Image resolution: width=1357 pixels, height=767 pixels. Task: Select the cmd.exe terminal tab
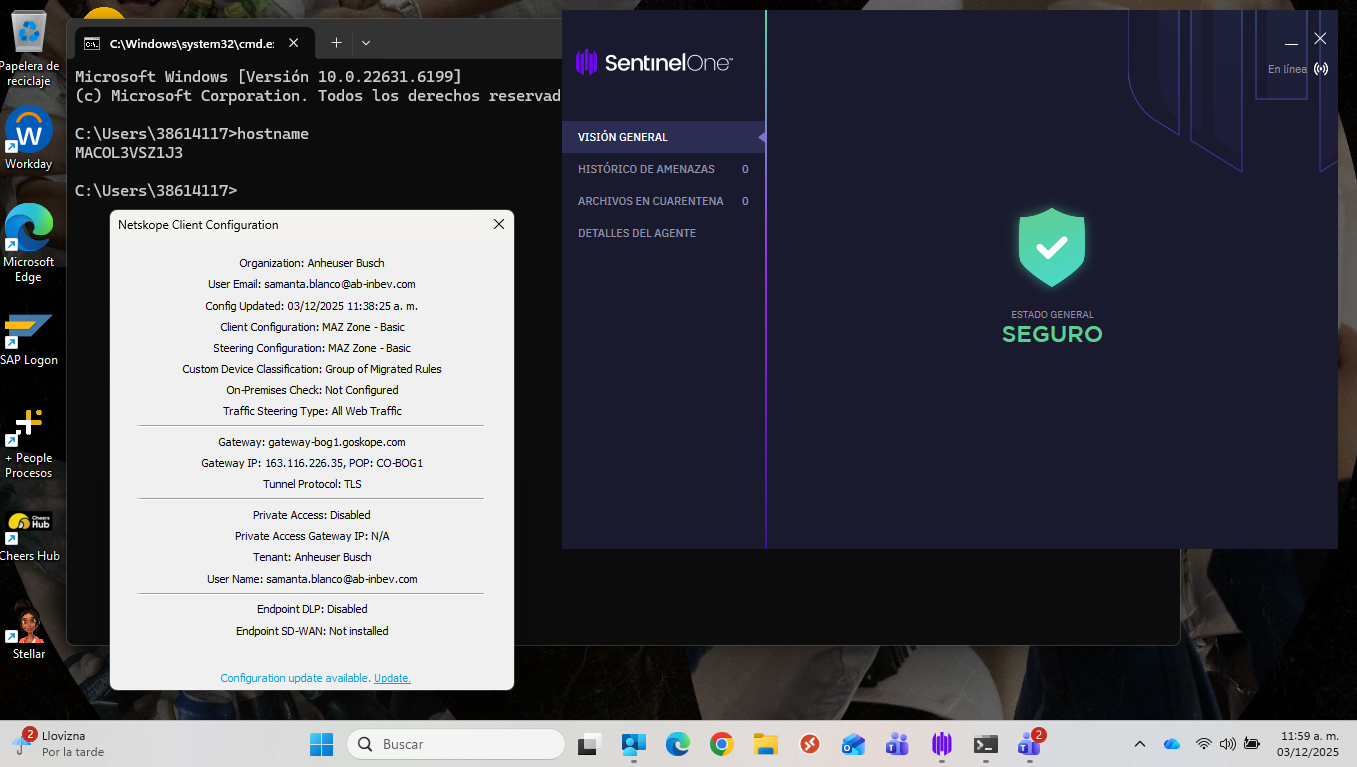coord(195,43)
